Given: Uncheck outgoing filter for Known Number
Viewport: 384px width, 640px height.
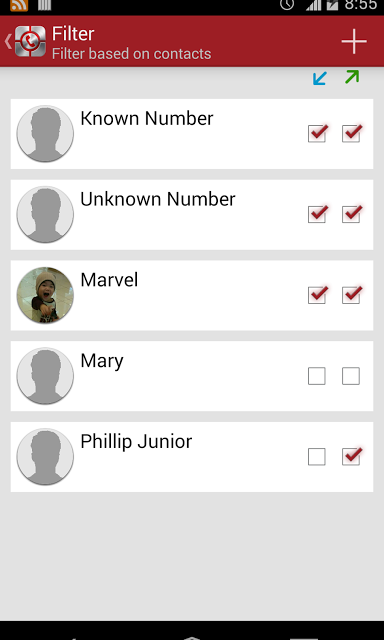Looking at the screenshot, I should [x=351, y=133].
